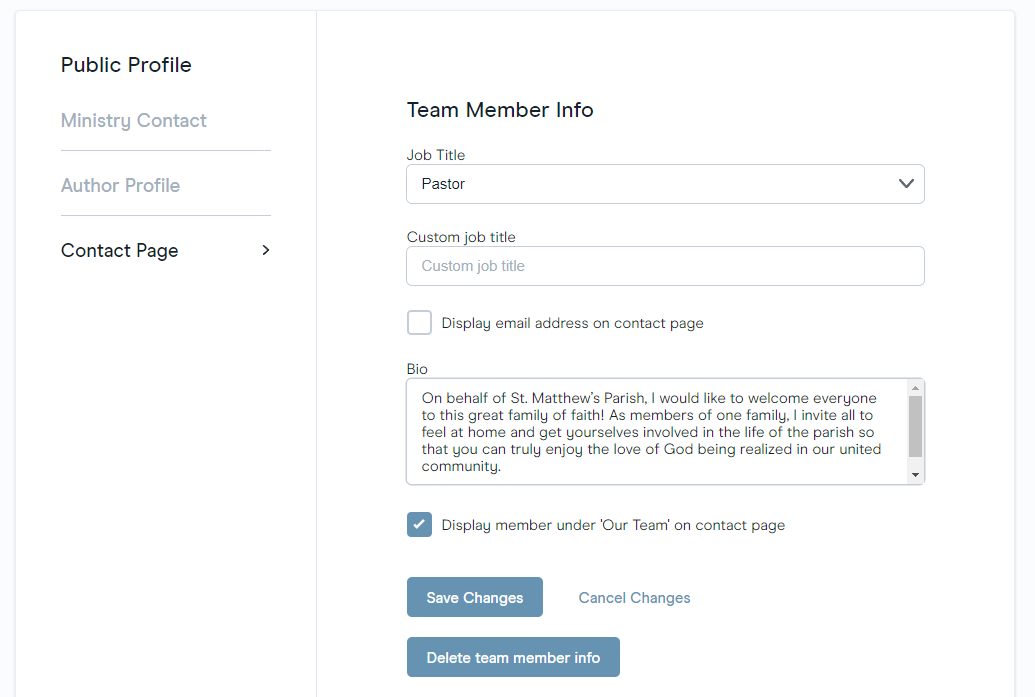Screen dimensions: 1035x697
Task: Click the chevron arrow beside Contact Page
Action: 265,250
